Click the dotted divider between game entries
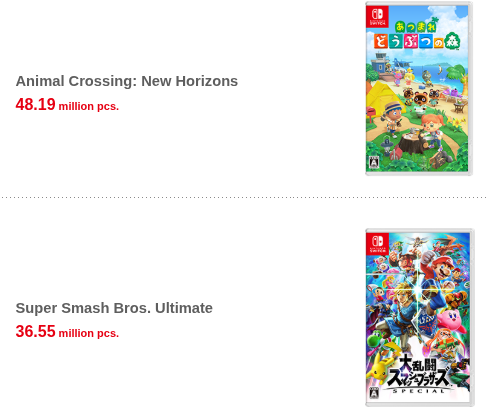 (x=244, y=197)
